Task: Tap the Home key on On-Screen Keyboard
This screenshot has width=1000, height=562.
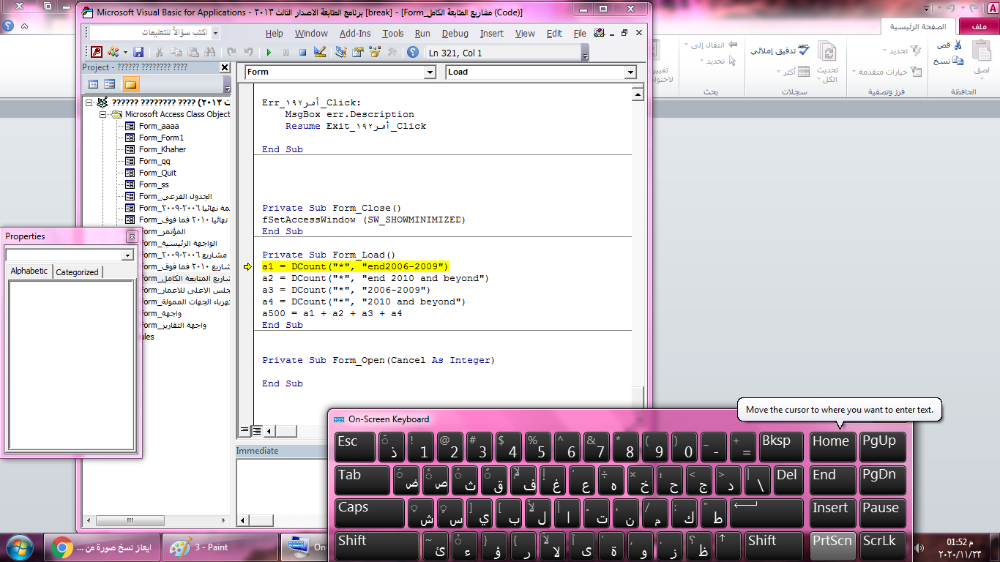Action: pos(832,447)
